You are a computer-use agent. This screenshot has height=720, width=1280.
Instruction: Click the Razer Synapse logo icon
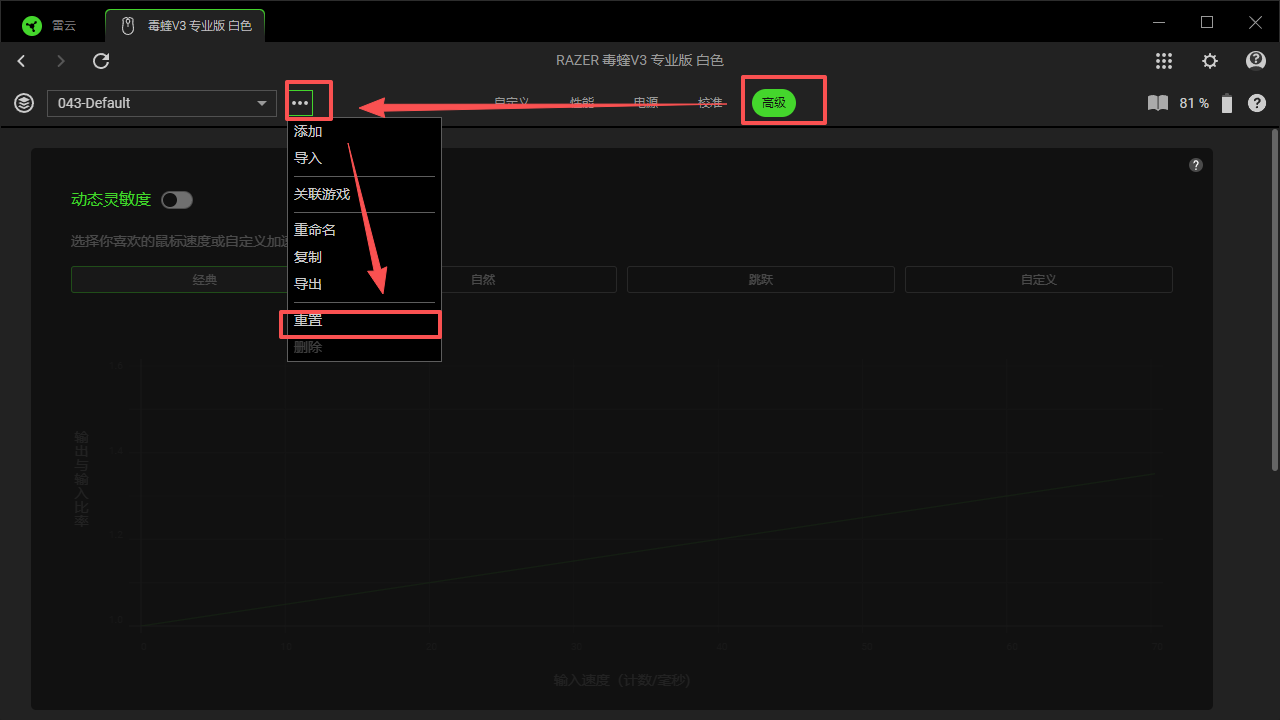[x=34, y=26]
